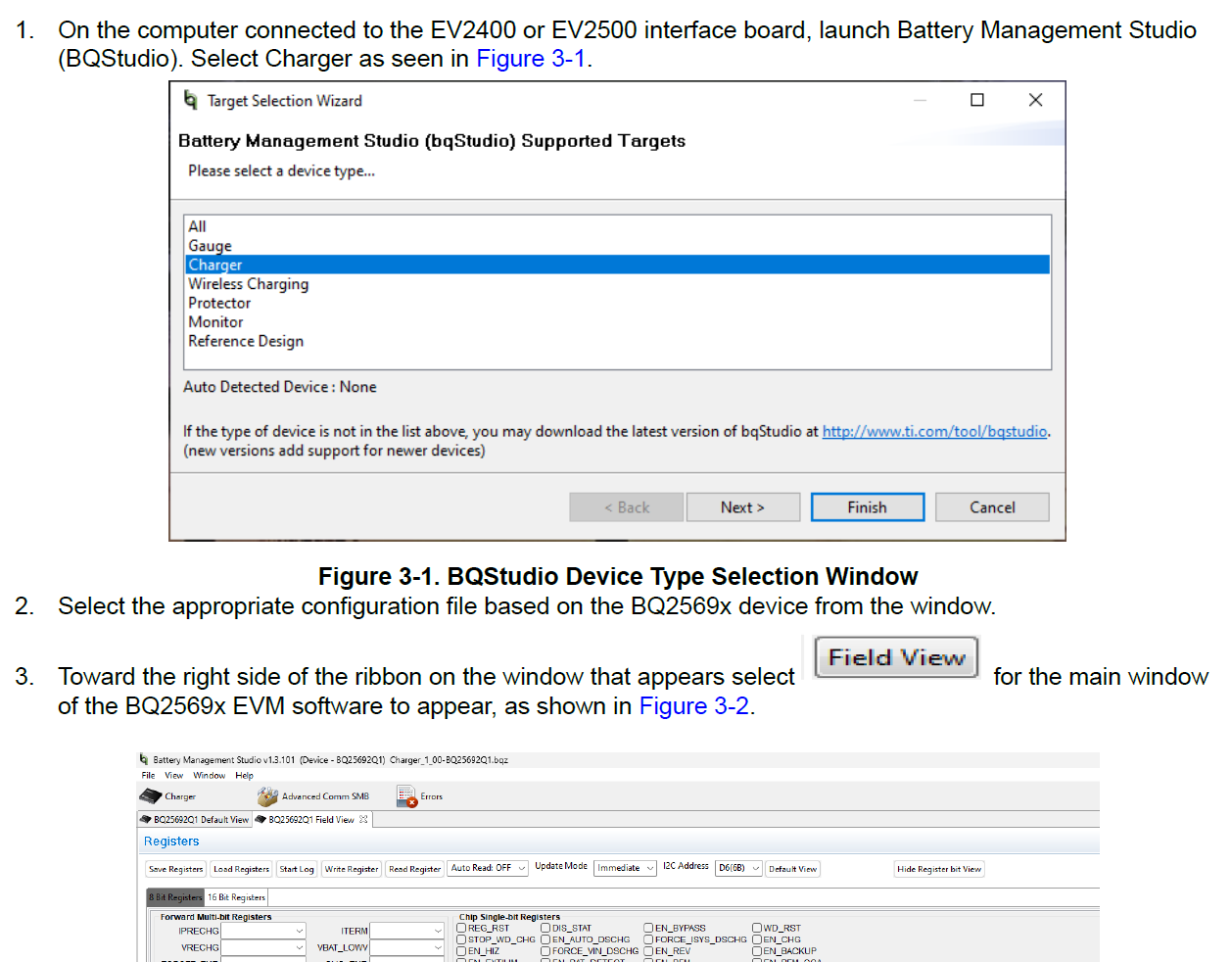Click Read Register button
This screenshot has height=962, width=1232.
[414, 869]
